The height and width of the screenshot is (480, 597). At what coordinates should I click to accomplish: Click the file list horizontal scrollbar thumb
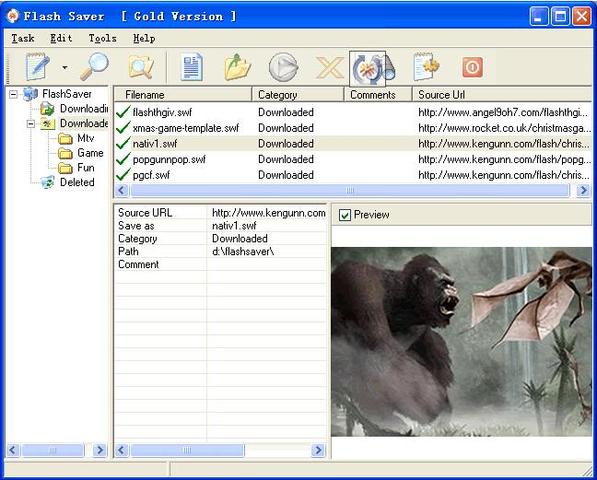click(350, 190)
